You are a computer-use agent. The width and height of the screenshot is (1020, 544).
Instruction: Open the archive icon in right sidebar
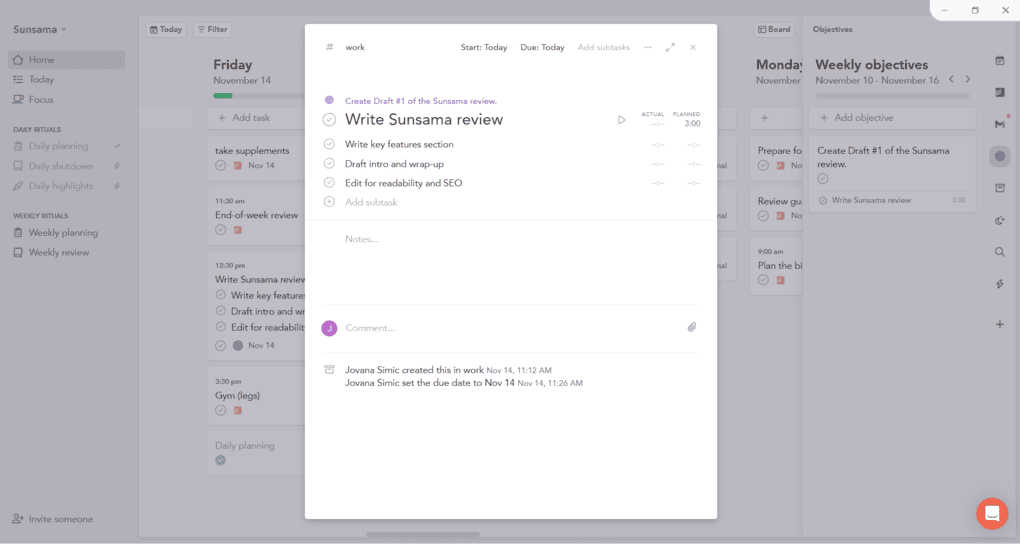pos(999,188)
